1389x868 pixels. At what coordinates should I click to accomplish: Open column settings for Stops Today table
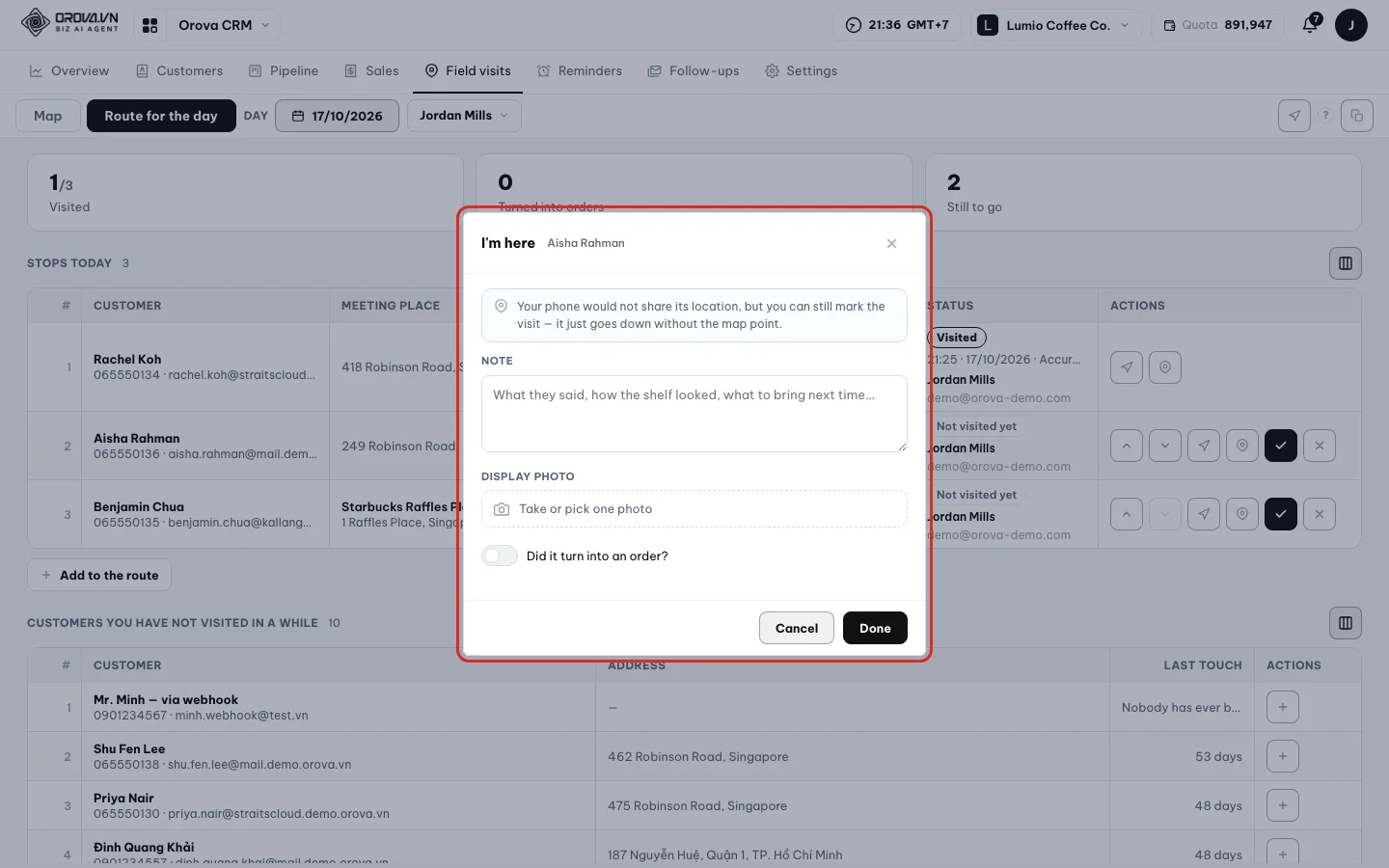click(1346, 263)
